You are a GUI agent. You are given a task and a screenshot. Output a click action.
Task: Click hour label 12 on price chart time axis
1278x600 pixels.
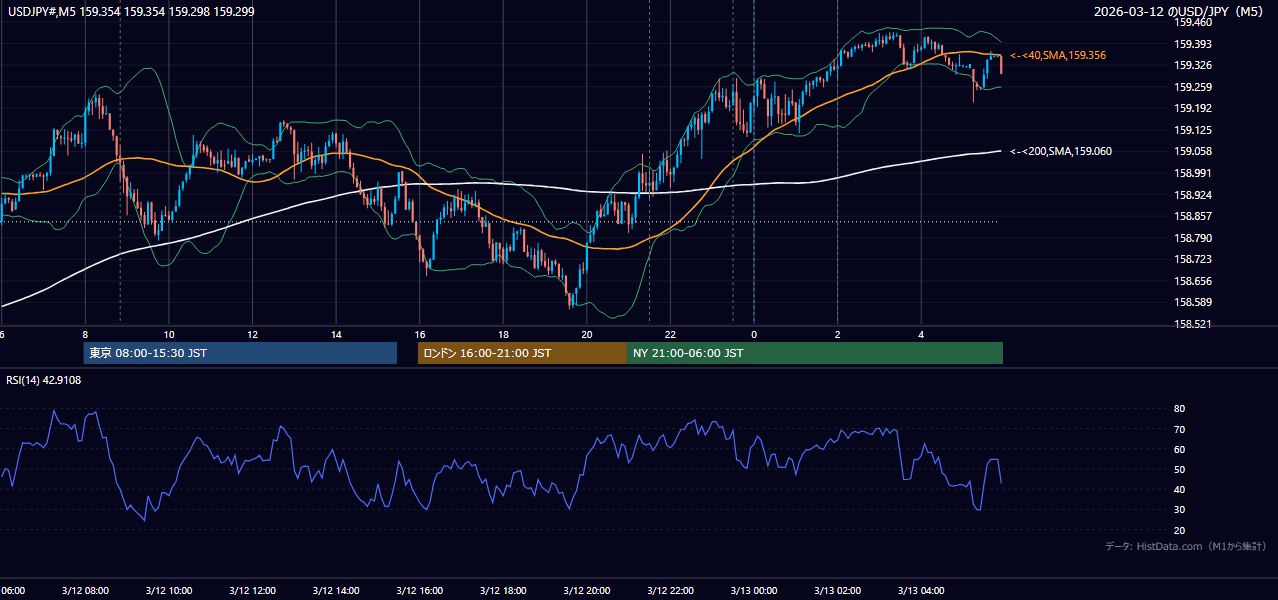(x=252, y=335)
